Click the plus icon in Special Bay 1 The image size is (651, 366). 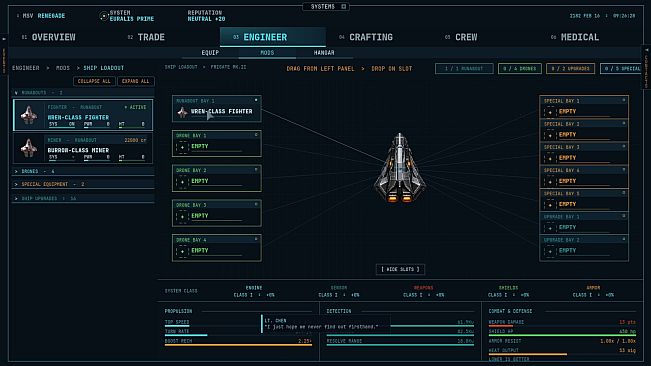(x=550, y=112)
